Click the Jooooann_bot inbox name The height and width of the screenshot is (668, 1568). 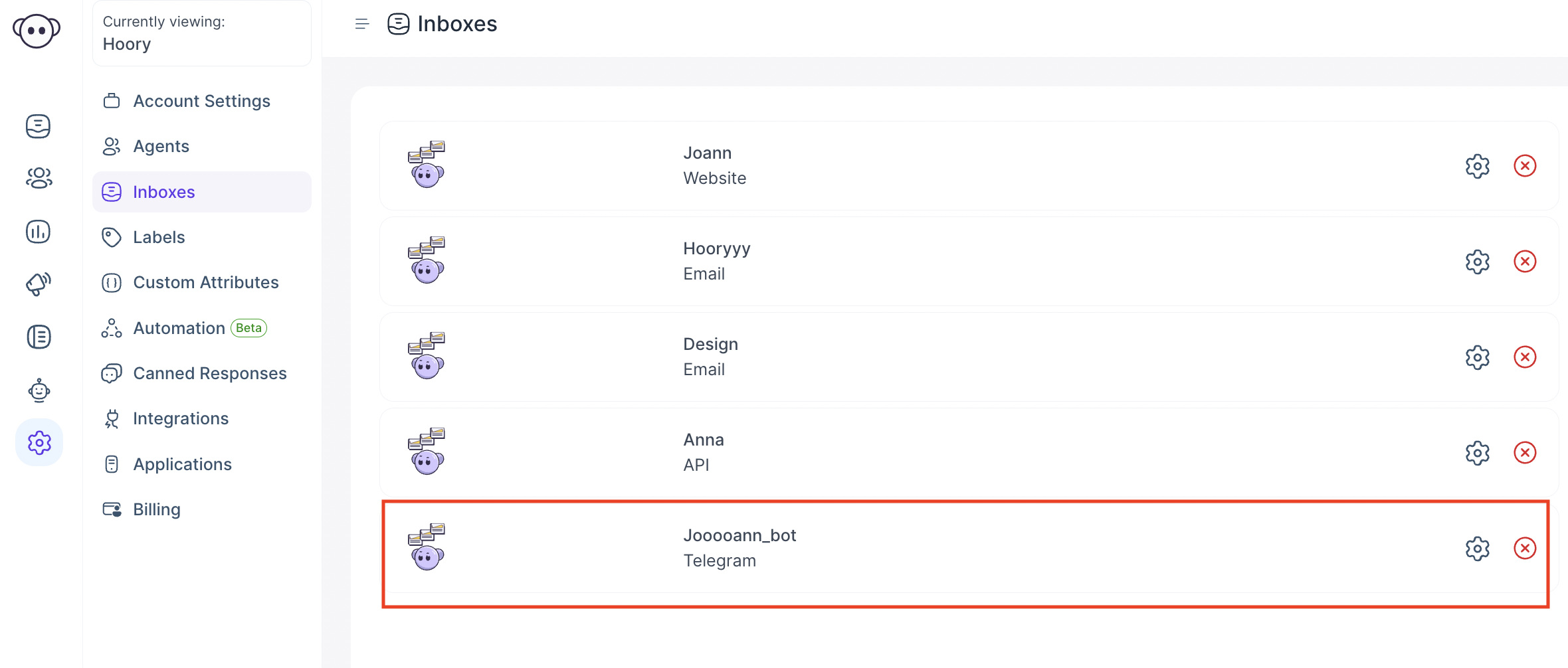[x=739, y=535]
